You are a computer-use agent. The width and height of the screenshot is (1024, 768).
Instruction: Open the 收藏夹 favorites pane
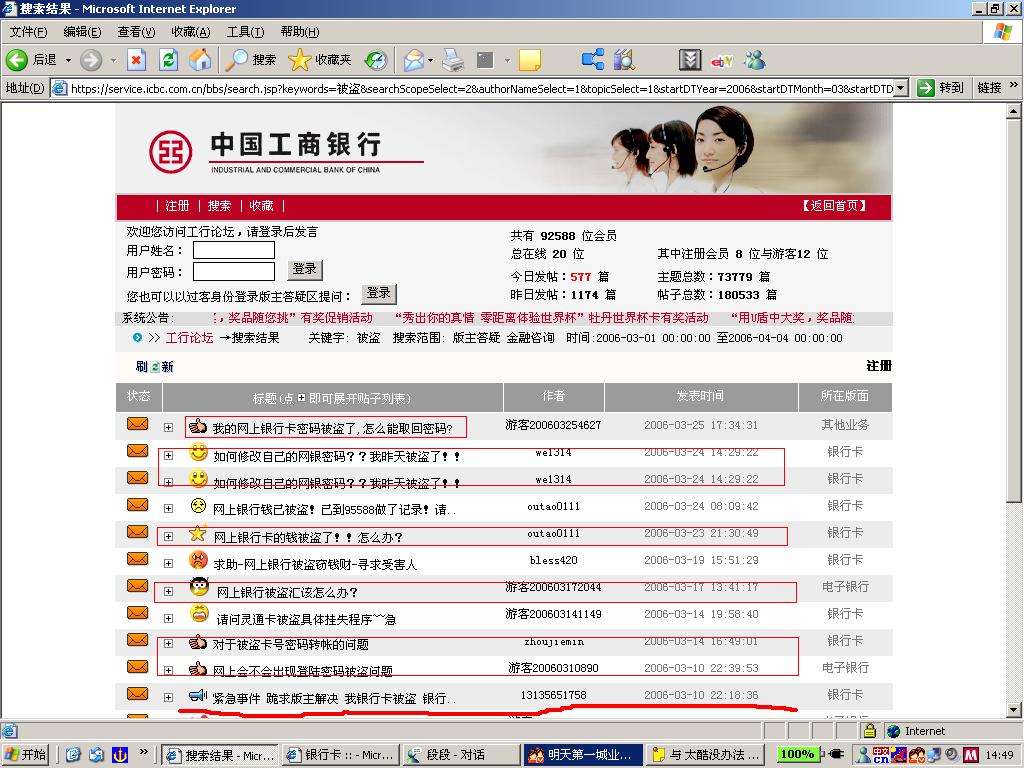click(320, 60)
